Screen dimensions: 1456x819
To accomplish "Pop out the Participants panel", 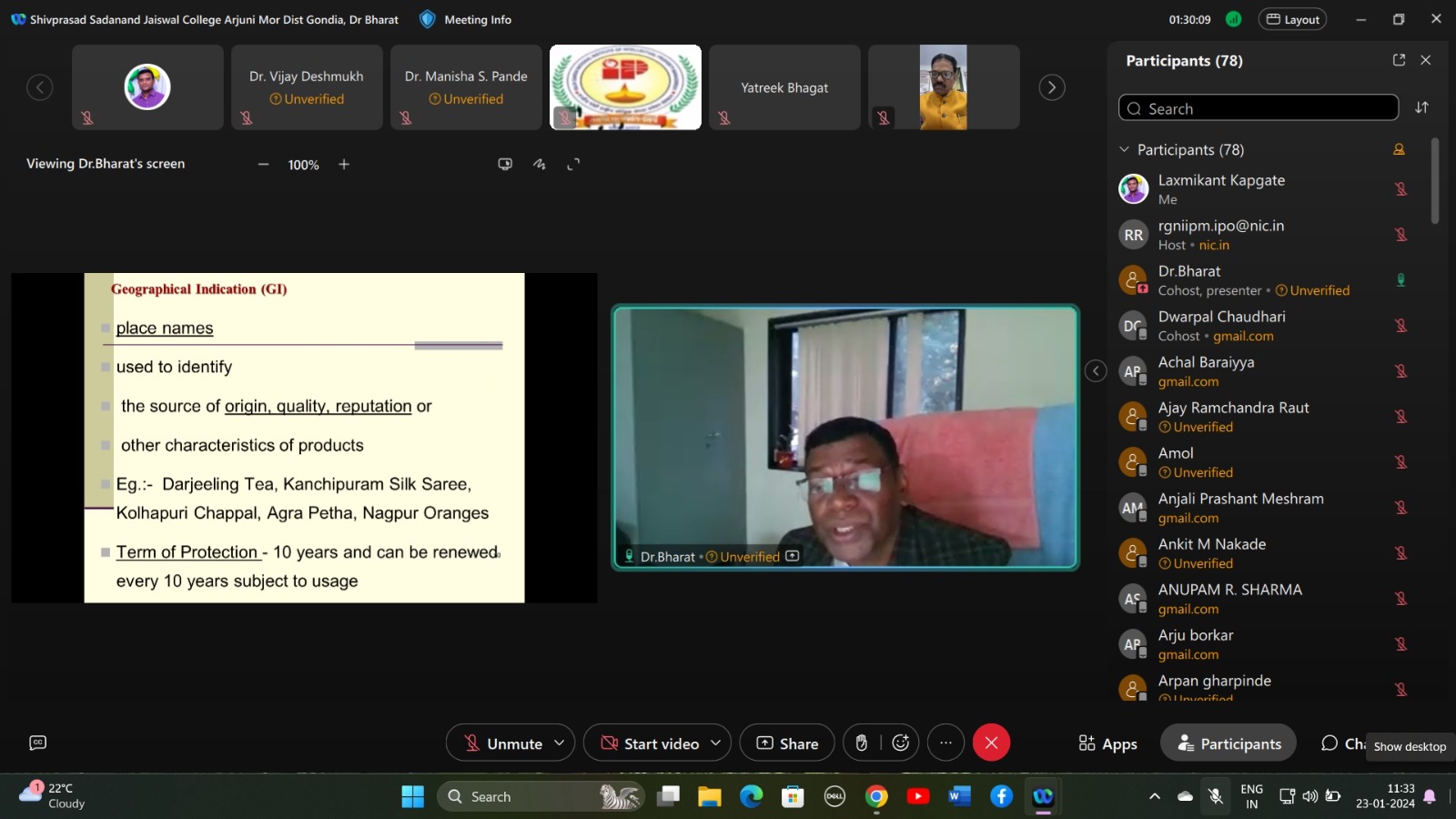I will [1399, 60].
